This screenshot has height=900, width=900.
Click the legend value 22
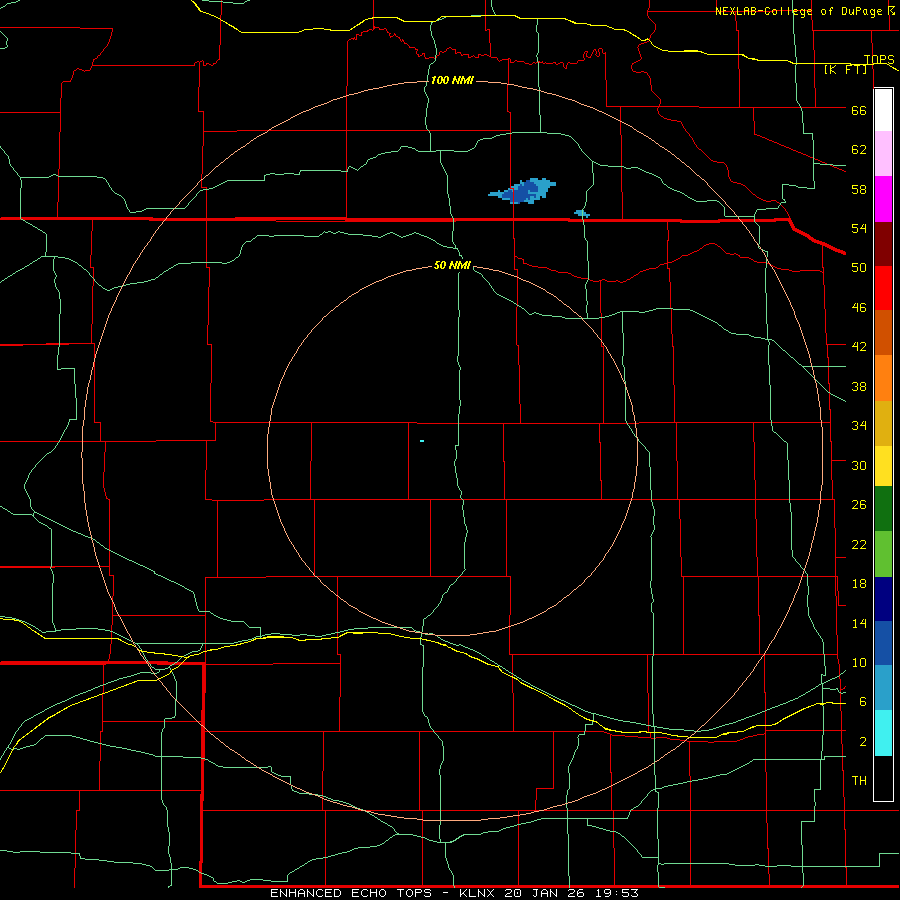[859, 544]
